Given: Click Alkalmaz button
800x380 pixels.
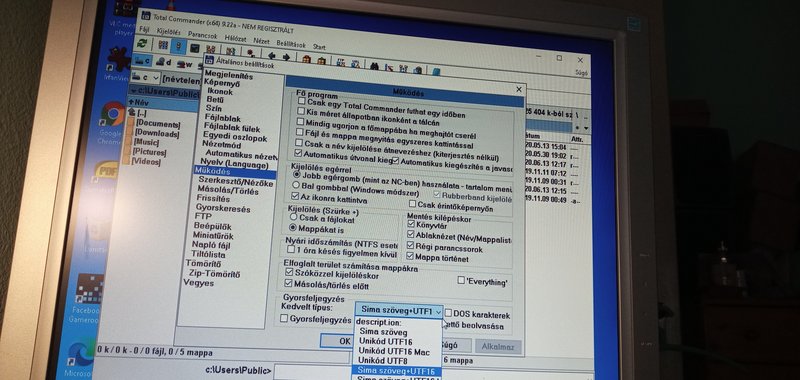Looking at the screenshot, I should pos(498,347).
